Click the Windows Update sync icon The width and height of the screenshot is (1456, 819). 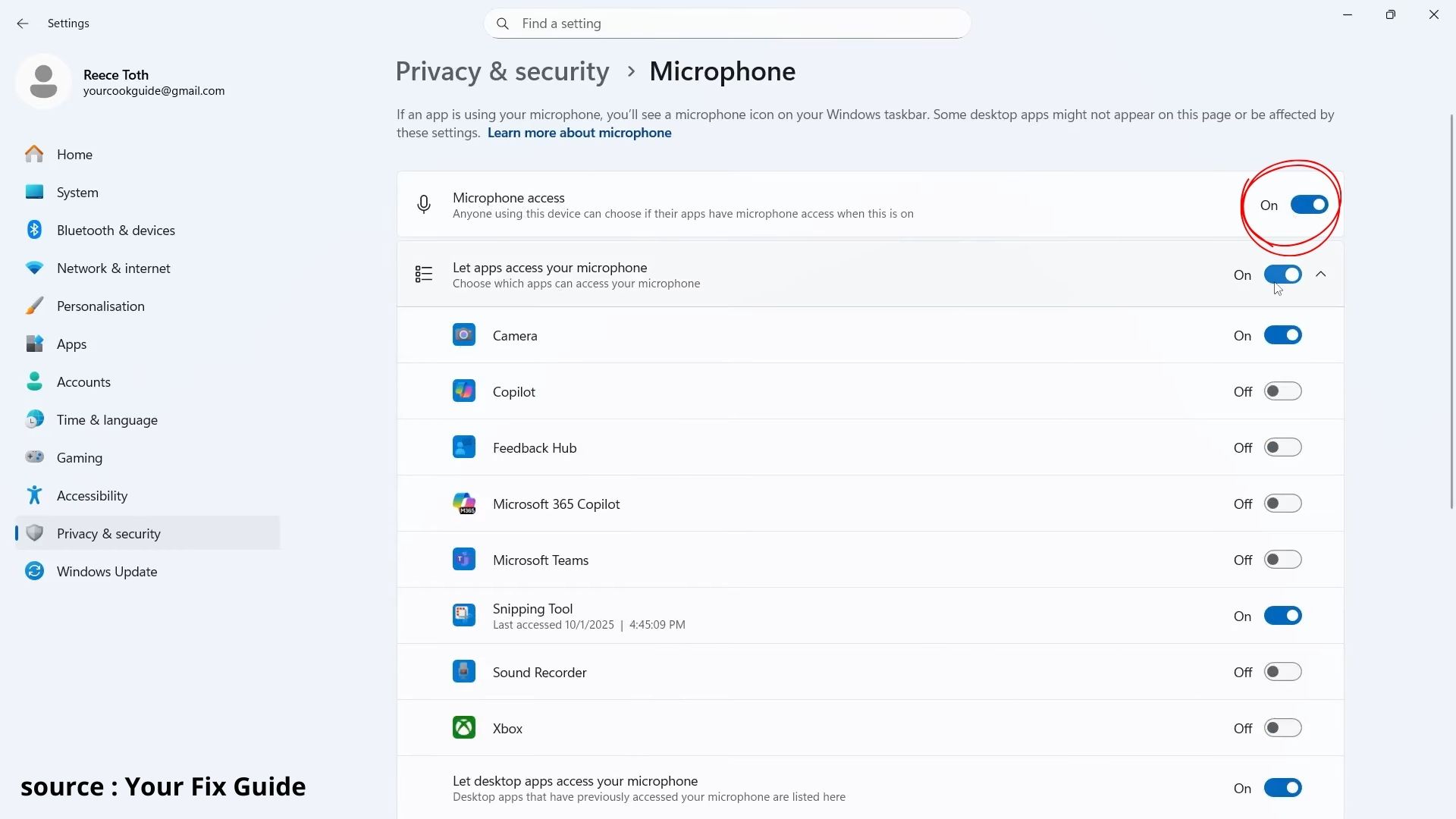click(x=34, y=571)
